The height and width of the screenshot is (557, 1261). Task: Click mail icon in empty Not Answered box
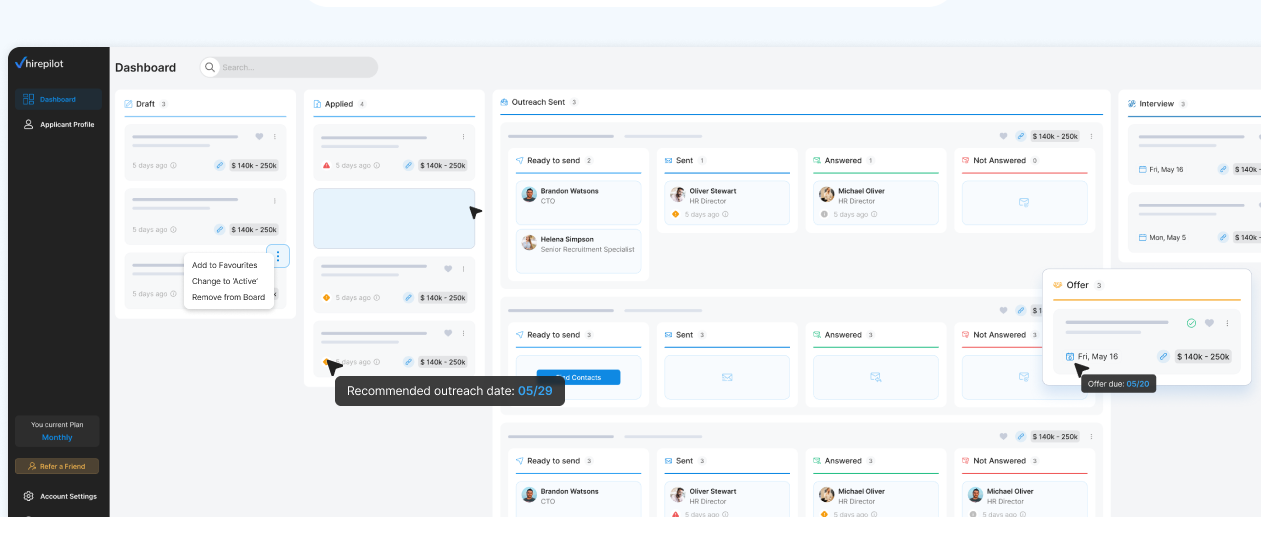1024,202
